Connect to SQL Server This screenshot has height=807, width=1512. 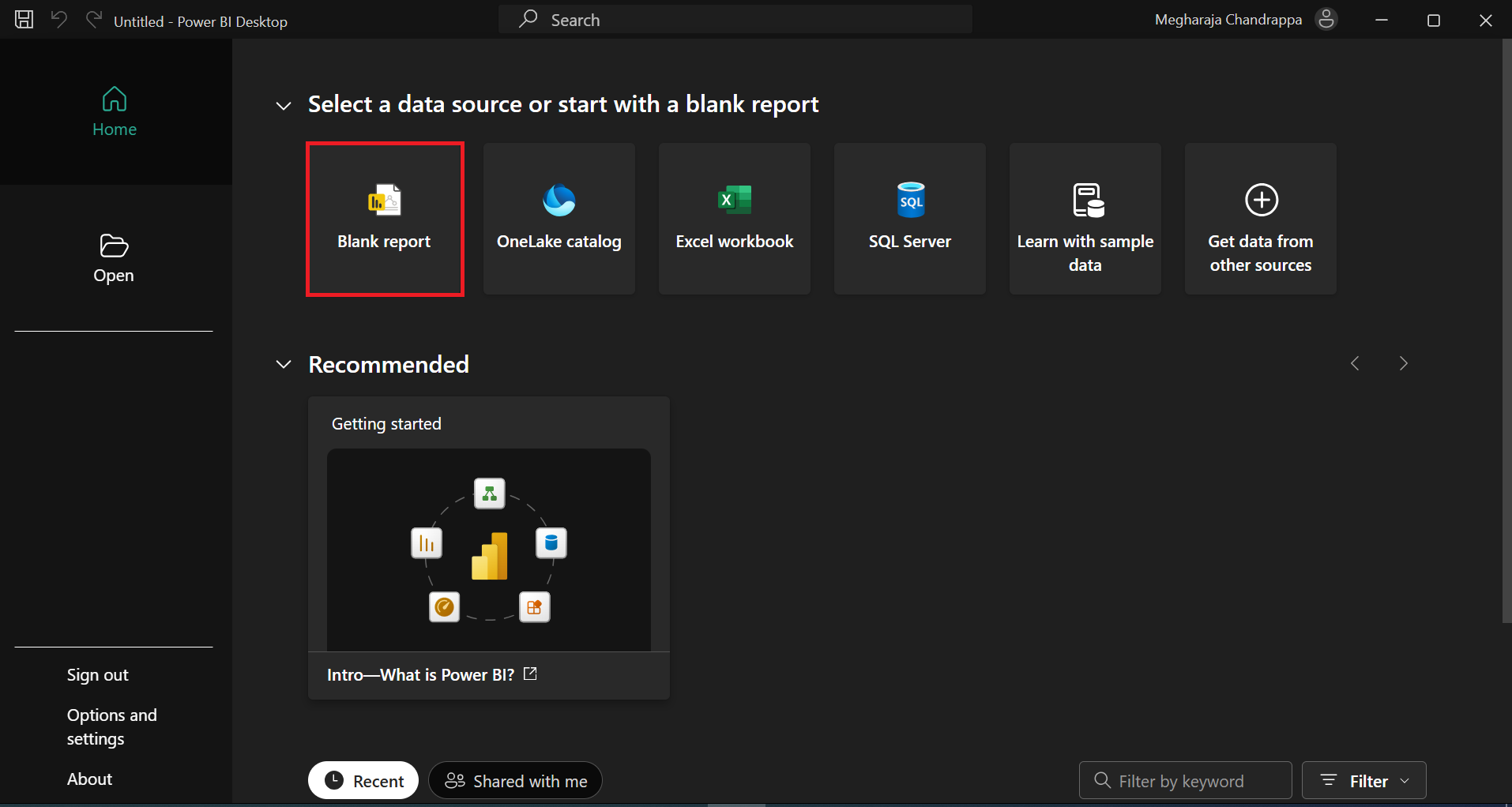point(910,219)
